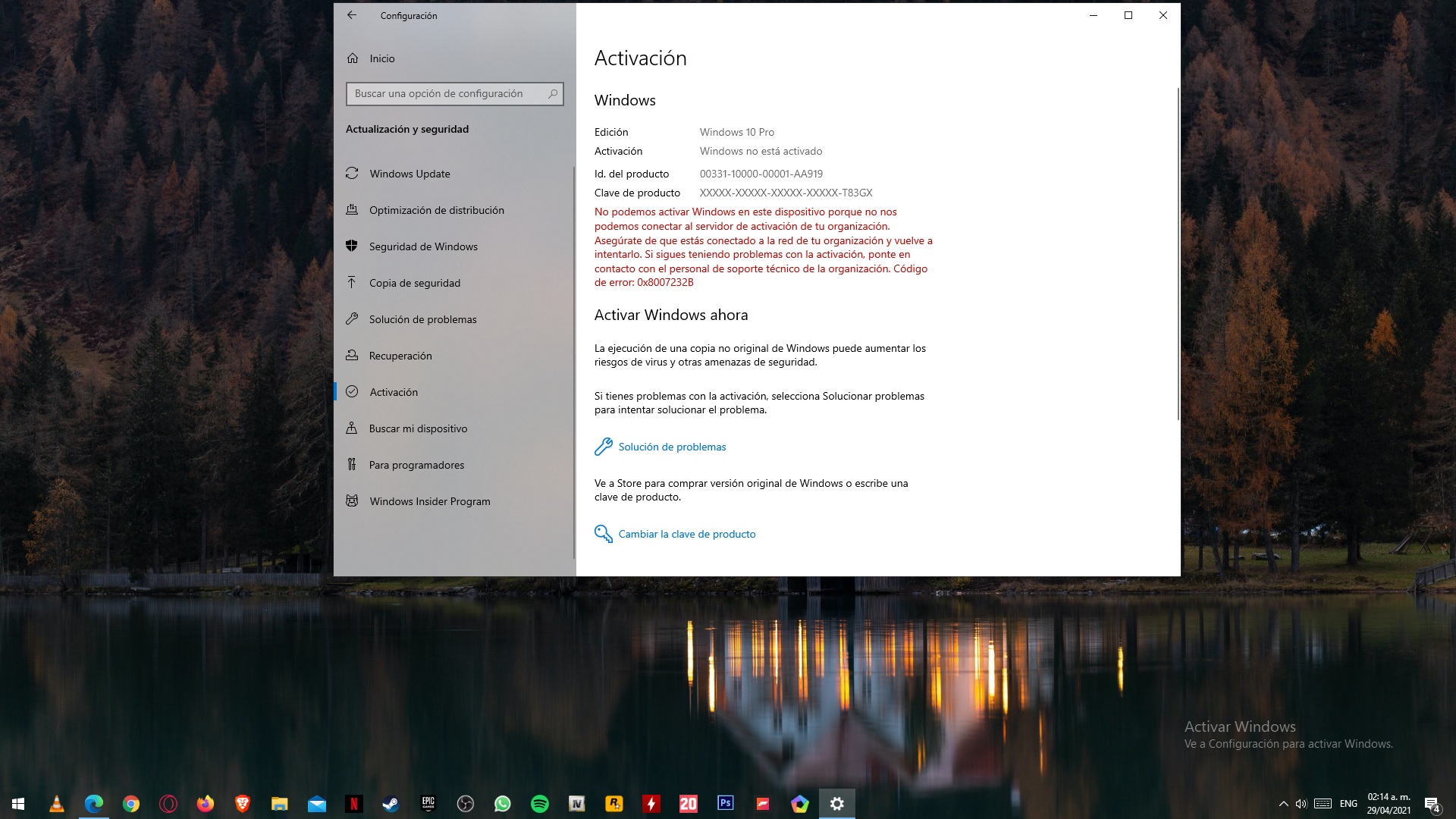Launch Netflix from the taskbar
1456x819 pixels.
coord(354,804)
